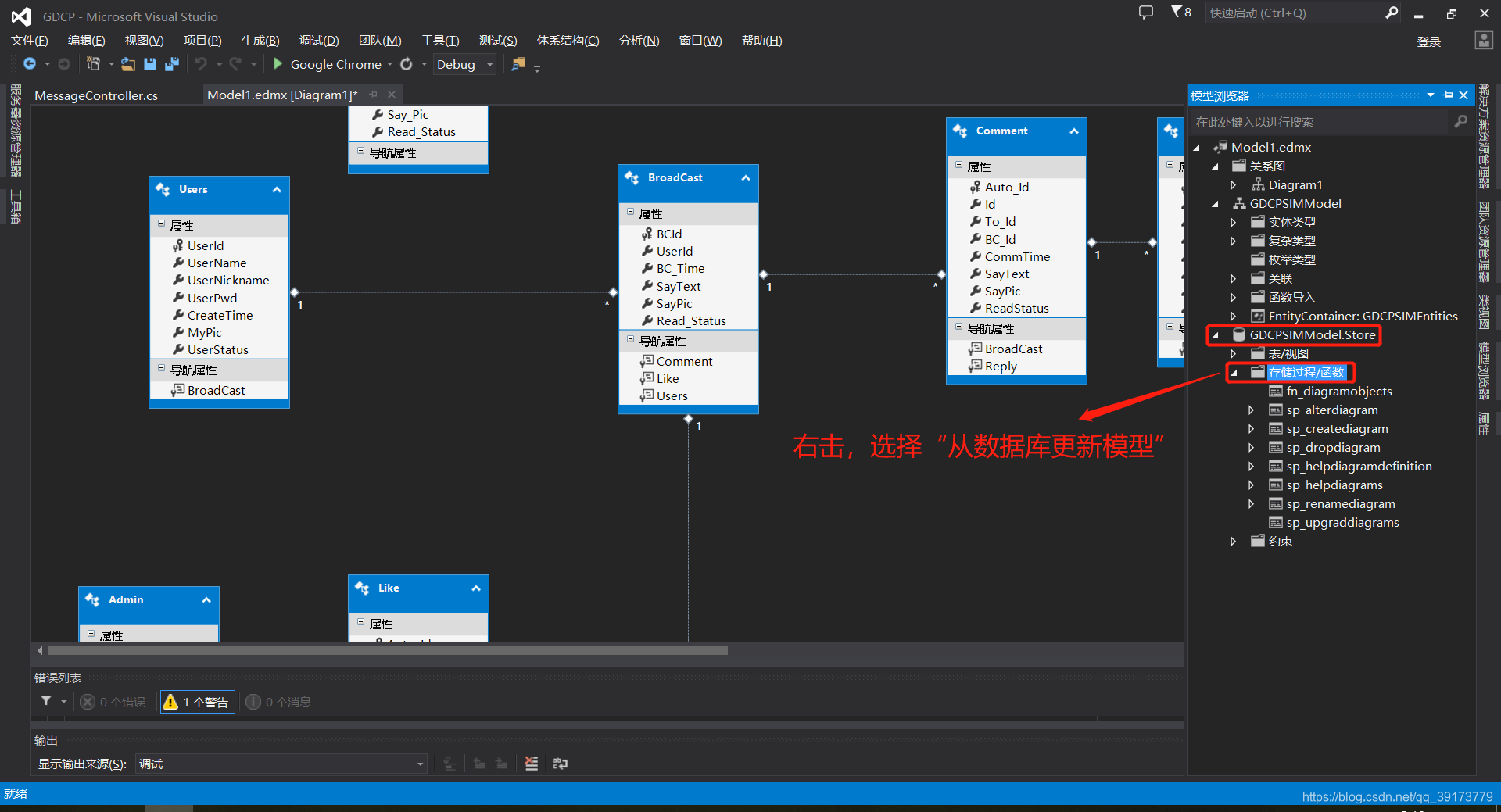Toggle the 0 errors filter
This screenshot has height=812, width=1501.
[113, 702]
